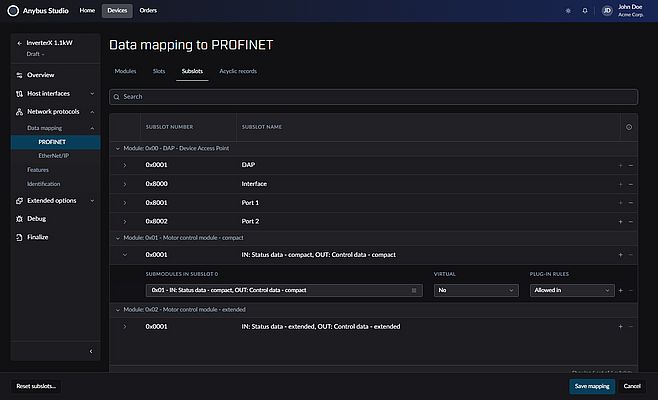Open the notifications bell
Viewport: 658px width, 400px height.
click(585, 11)
